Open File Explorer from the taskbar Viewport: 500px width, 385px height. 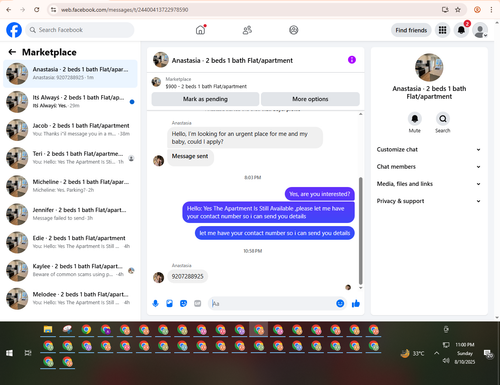click(48, 330)
